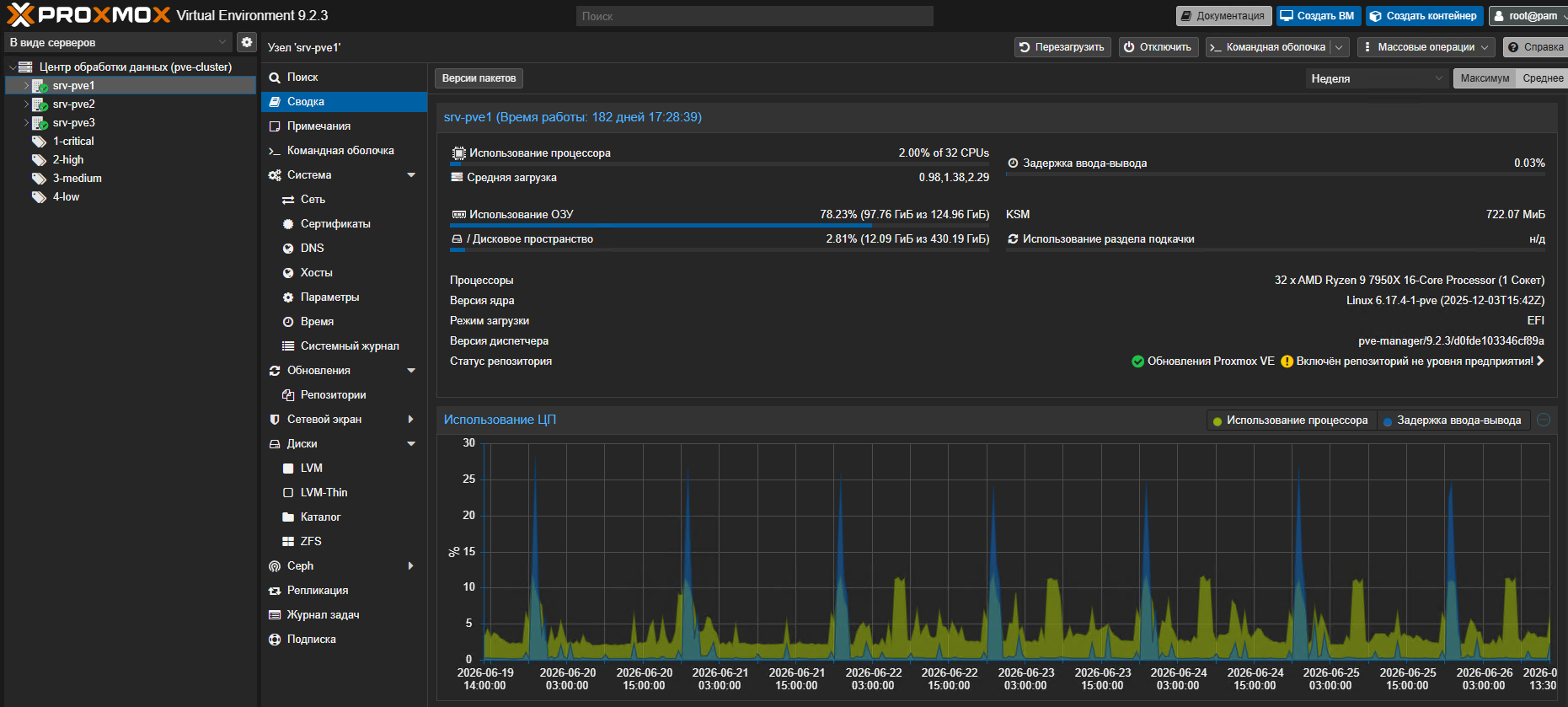Open the Репозитории page
Screen dimensions: 1568x707
[x=345, y=395]
